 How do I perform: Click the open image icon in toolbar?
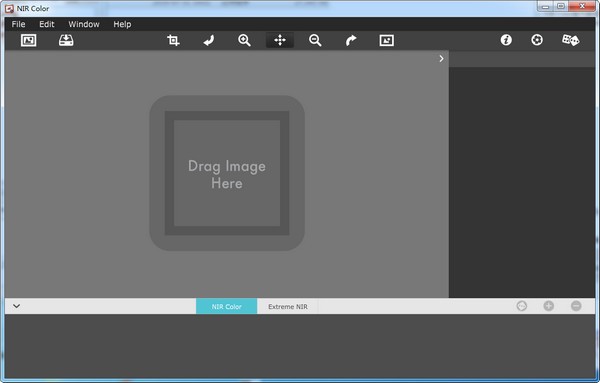(28, 40)
